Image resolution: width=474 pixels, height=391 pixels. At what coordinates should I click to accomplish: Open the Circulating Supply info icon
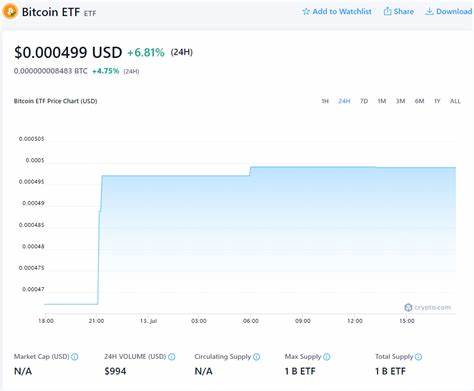(256, 357)
